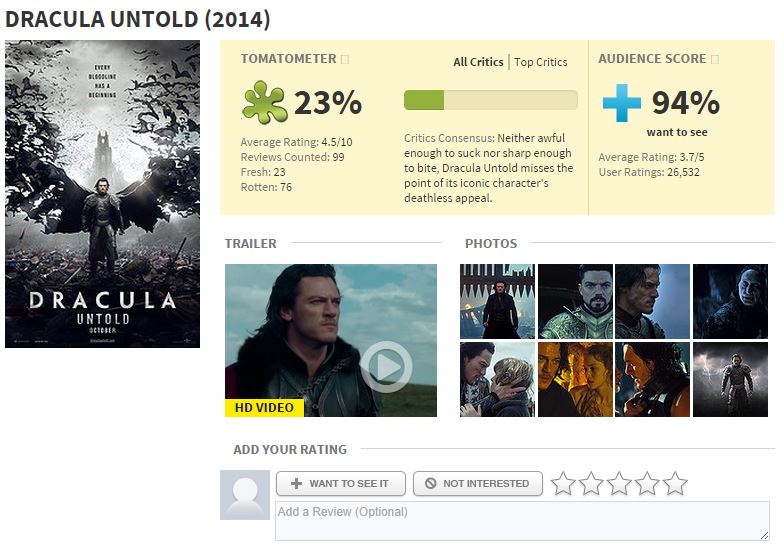The height and width of the screenshot is (554, 784).
Task: Open the photo of armored bearded man
Action: tap(575, 302)
